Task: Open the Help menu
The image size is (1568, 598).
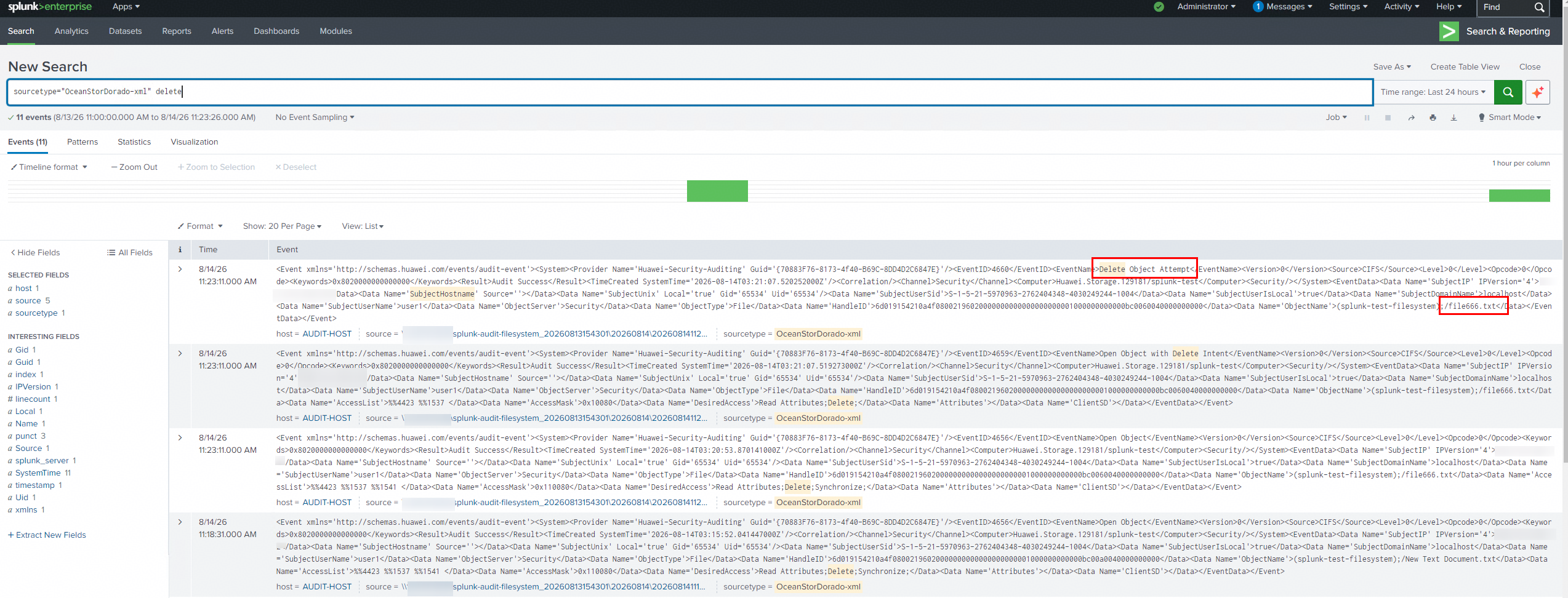Action: coord(1449,7)
